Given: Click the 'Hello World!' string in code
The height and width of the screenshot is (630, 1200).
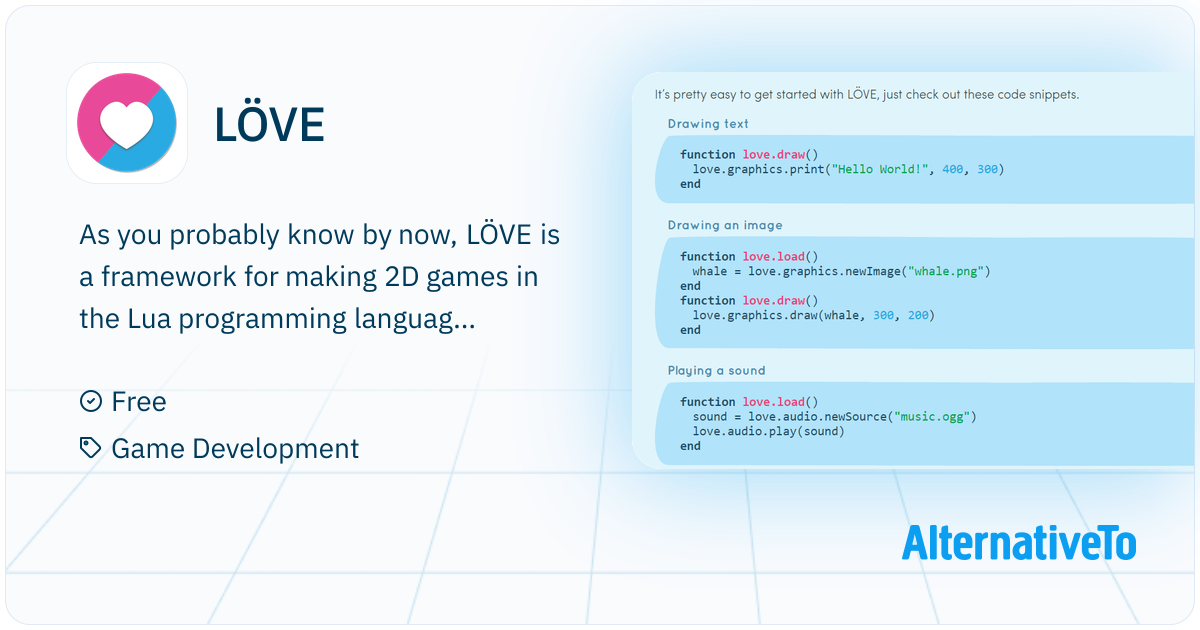Looking at the screenshot, I should point(881,169).
